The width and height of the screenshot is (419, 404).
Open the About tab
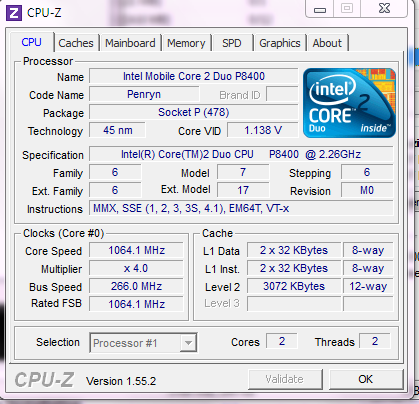pos(327,43)
